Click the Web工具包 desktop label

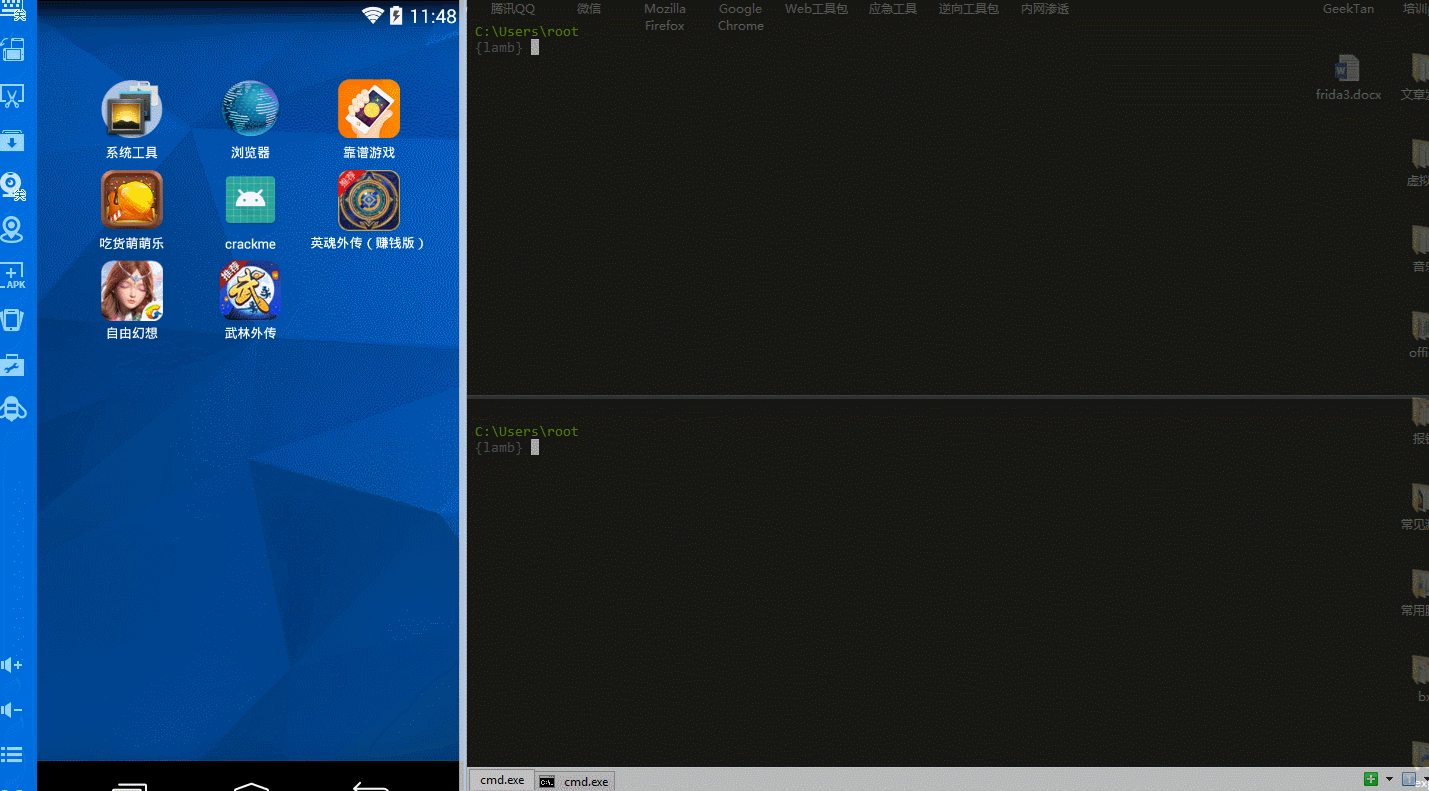(816, 9)
